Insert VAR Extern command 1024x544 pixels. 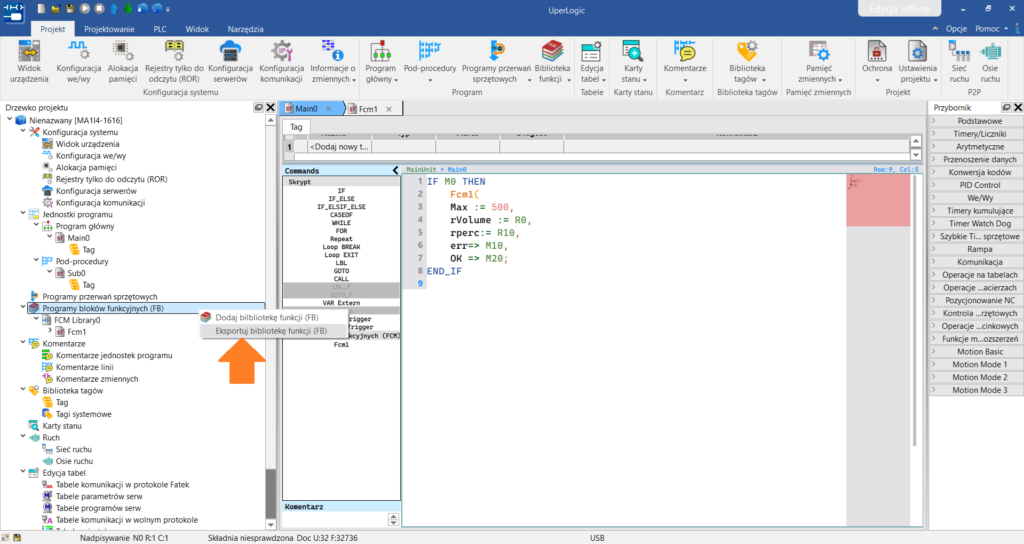341,303
